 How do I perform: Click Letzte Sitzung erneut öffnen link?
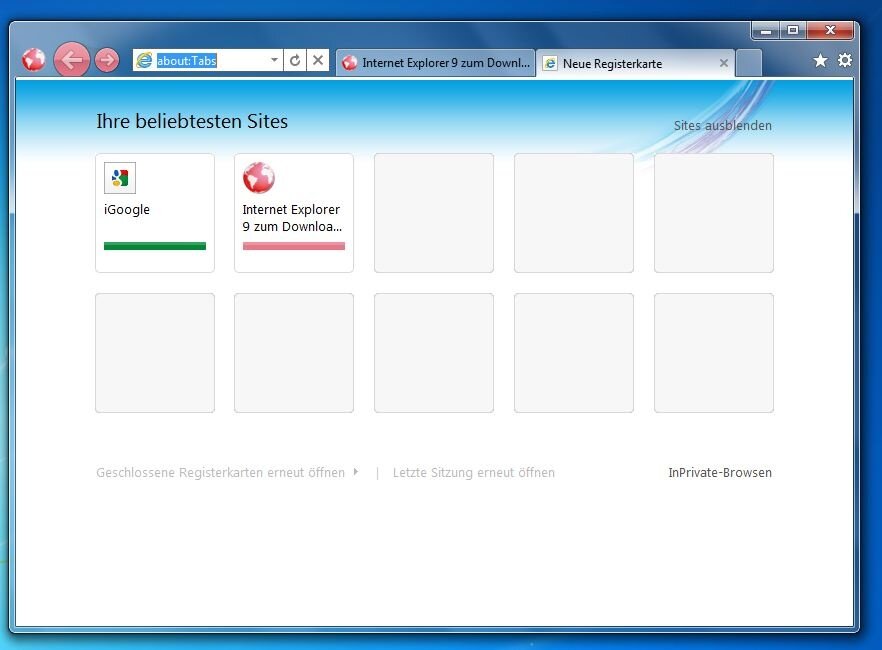point(473,473)
